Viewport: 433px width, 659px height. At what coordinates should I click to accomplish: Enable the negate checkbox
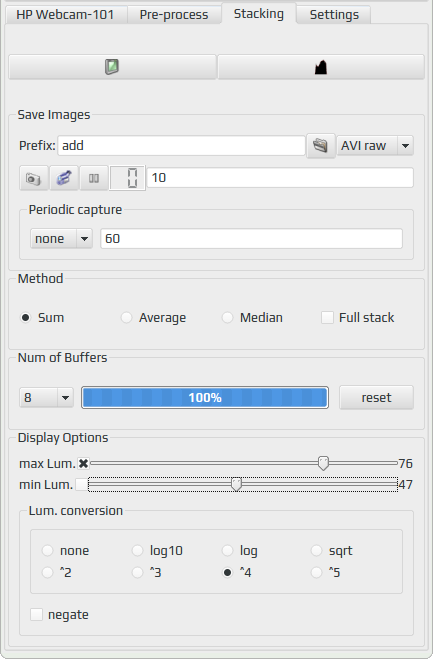(59, 615)
